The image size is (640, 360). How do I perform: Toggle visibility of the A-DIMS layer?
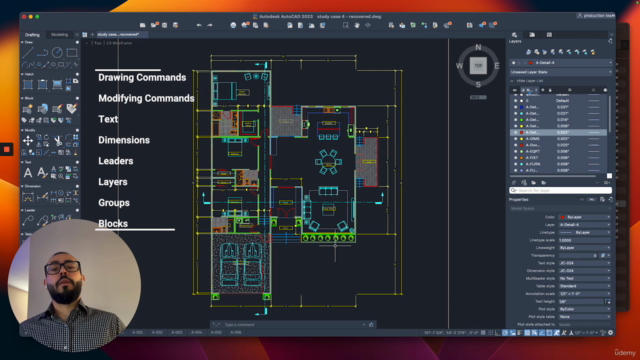[515, 139]
